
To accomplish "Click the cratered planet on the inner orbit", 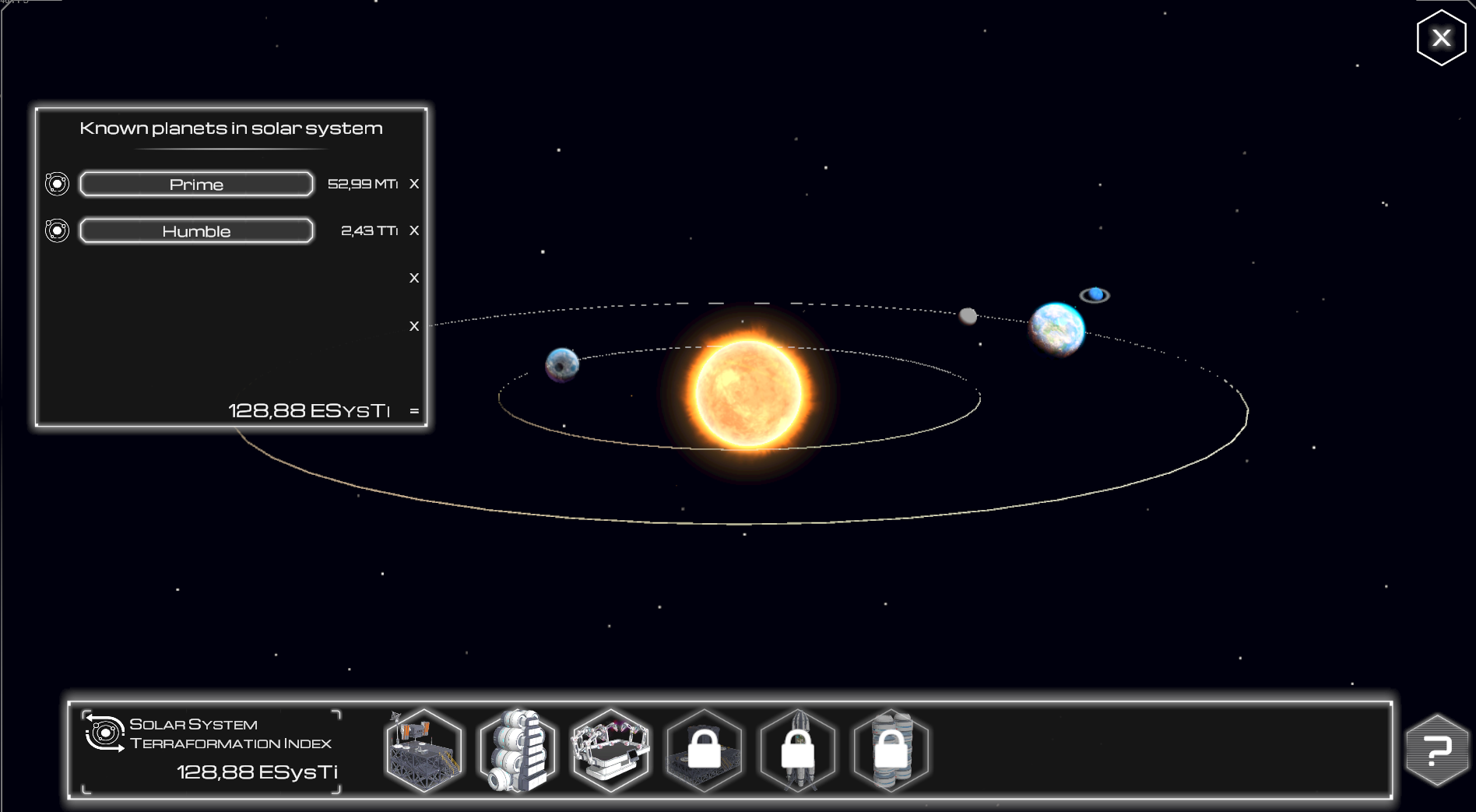I will click(562, 364).
